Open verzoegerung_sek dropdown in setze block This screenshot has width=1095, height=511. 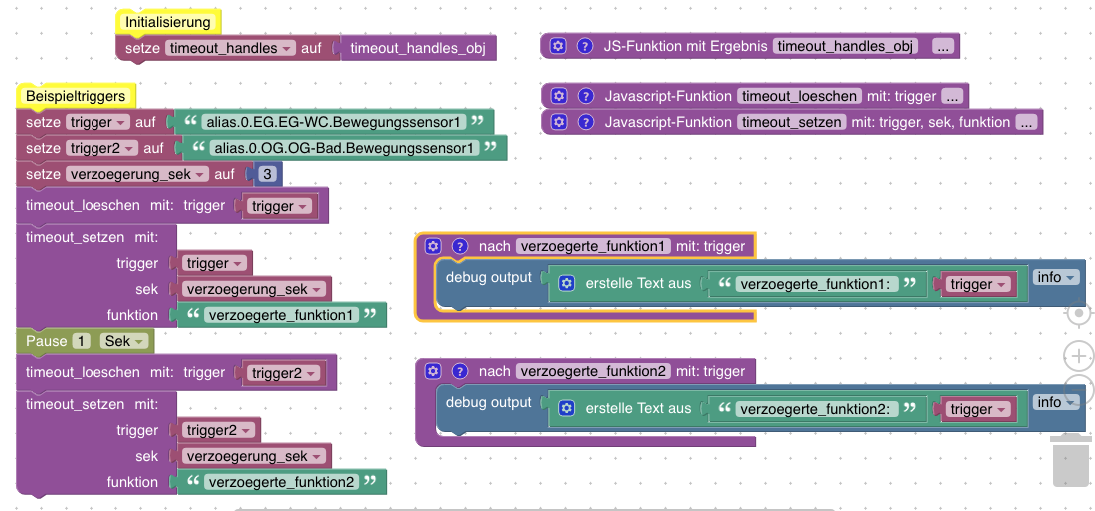(138, 174)
